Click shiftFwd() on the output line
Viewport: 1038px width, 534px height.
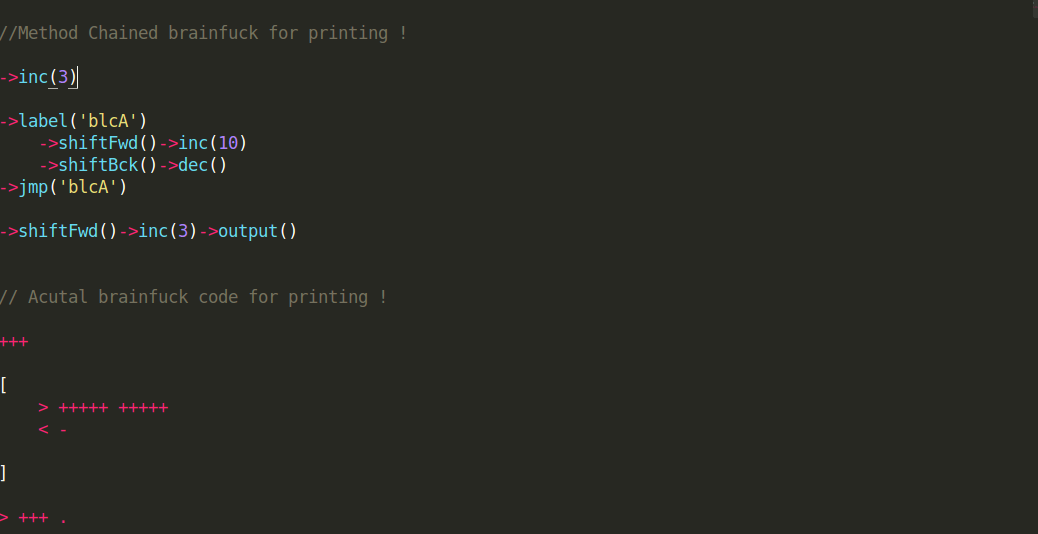68,232
